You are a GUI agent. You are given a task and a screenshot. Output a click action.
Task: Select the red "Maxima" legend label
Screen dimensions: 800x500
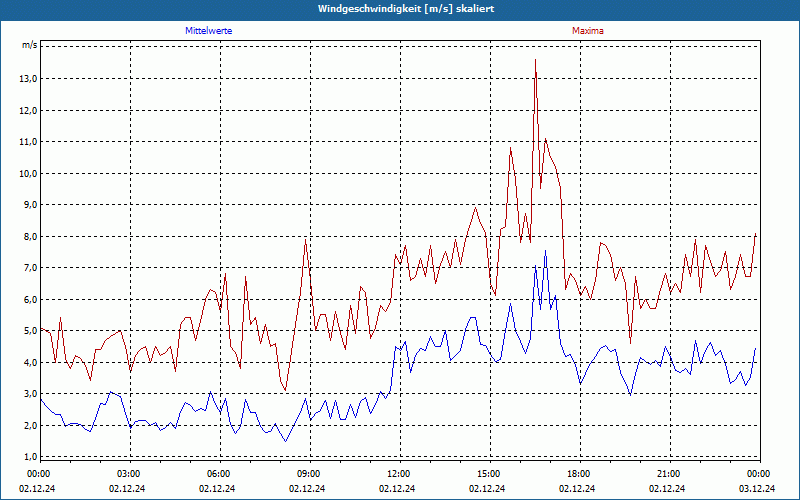coord(588,31)
